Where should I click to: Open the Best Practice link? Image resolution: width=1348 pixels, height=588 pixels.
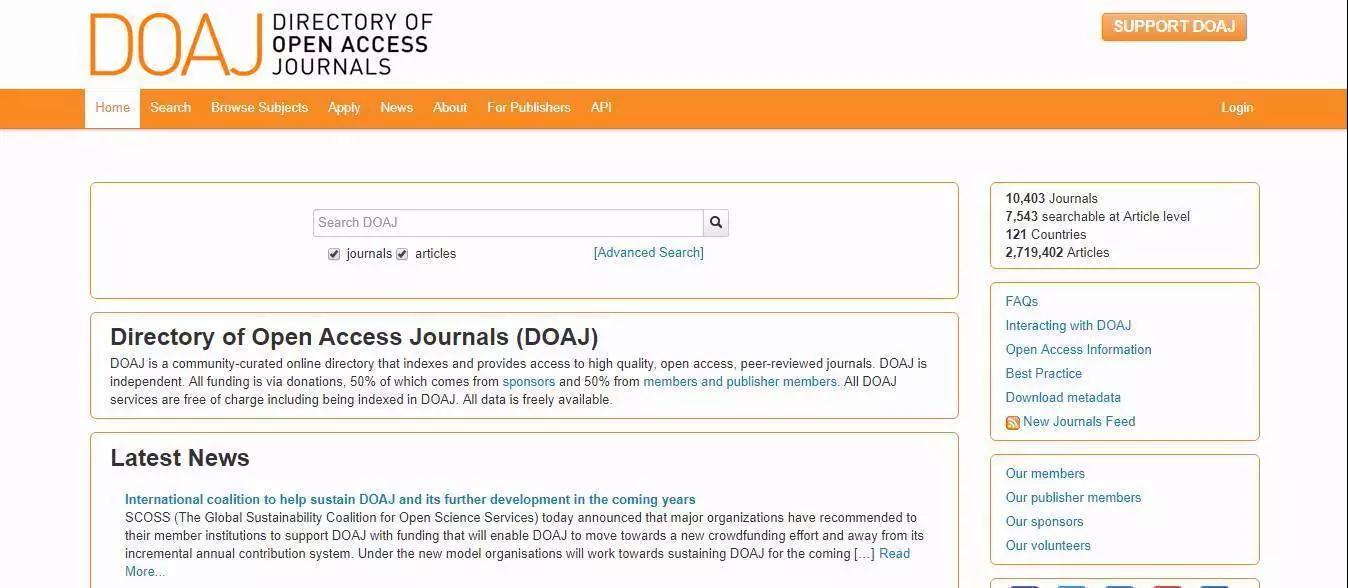[x=1044, y=373]
